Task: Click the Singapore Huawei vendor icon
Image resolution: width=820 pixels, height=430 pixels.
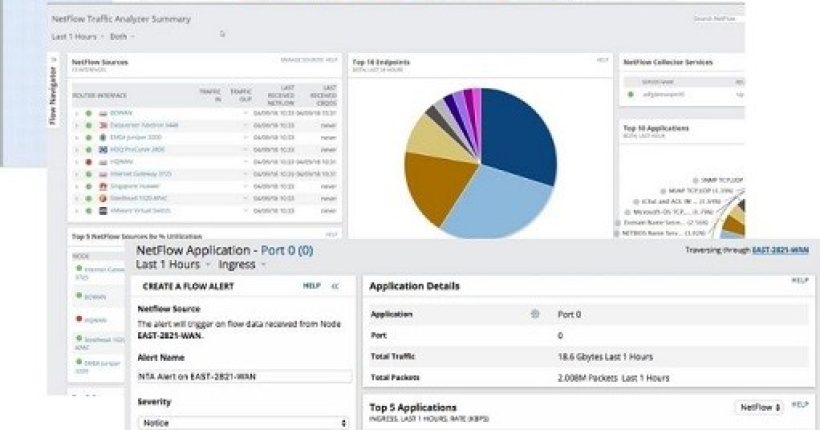Action: click(x=103, y=186)
